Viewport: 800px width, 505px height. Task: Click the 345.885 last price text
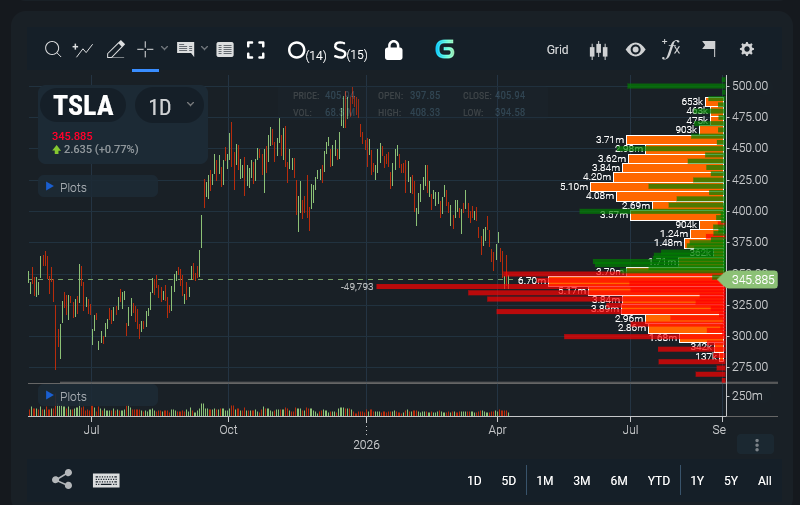point(72,136)
